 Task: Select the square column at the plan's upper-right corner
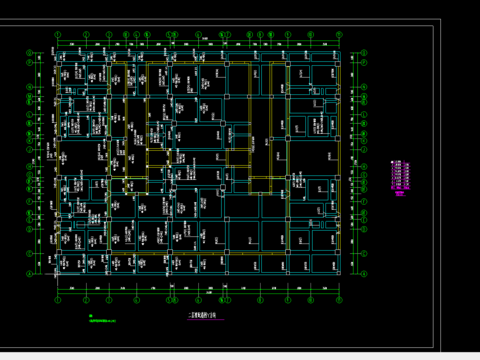pos(337,64)
